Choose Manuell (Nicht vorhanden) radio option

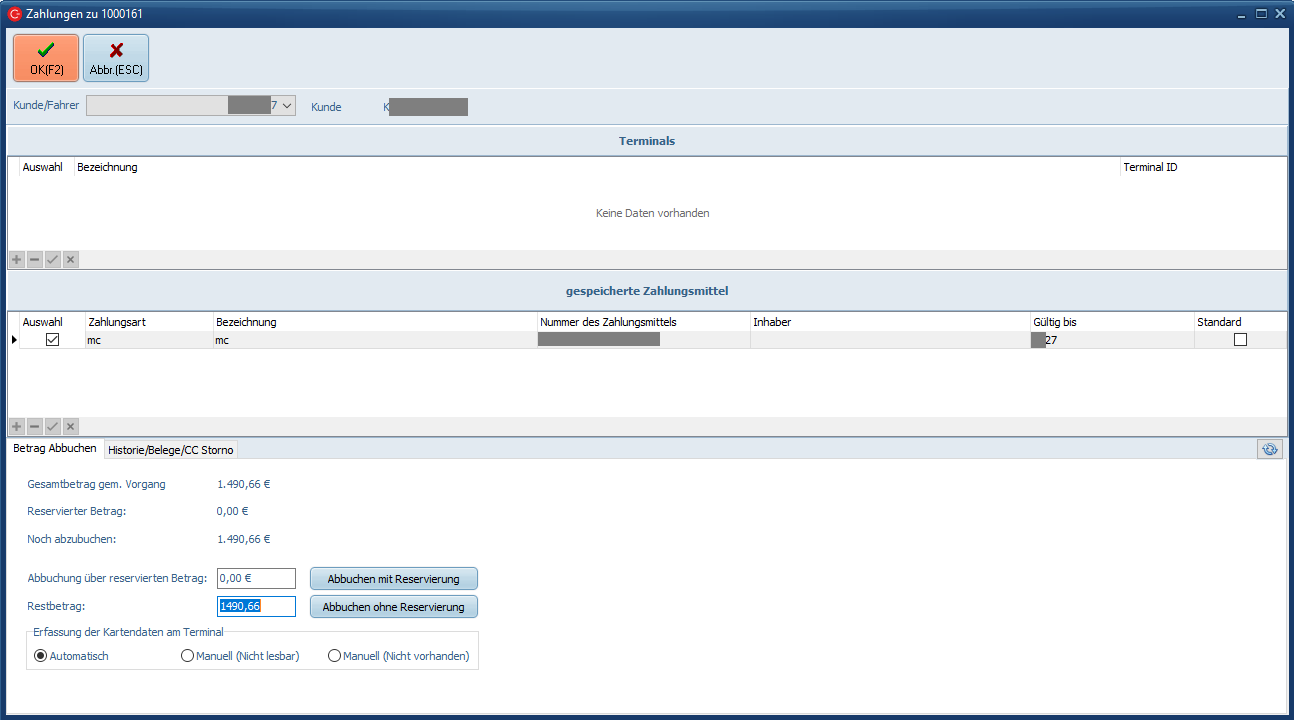pos(334,656)
